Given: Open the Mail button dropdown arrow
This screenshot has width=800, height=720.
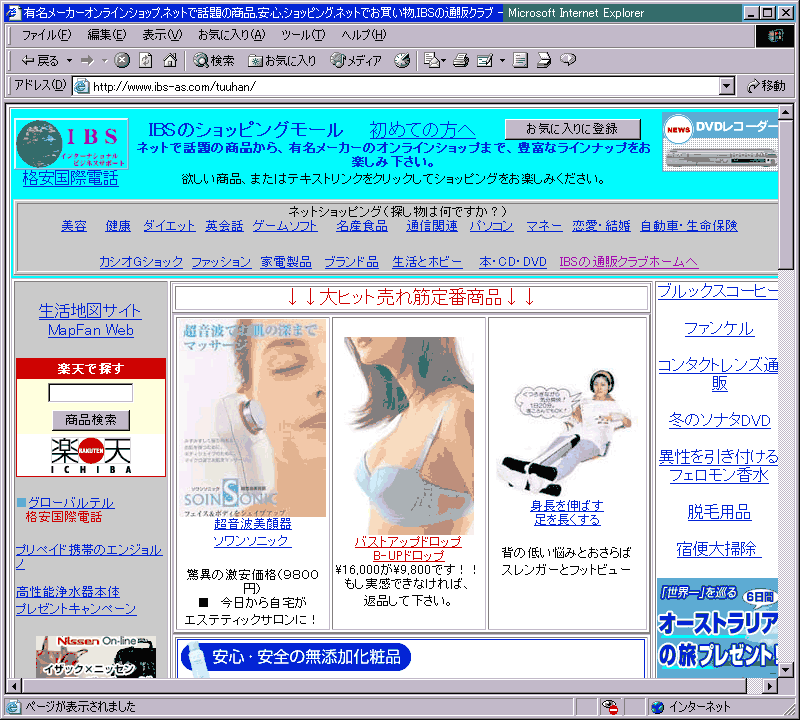Looking at the screenshot, I should [x=443, y=60].
